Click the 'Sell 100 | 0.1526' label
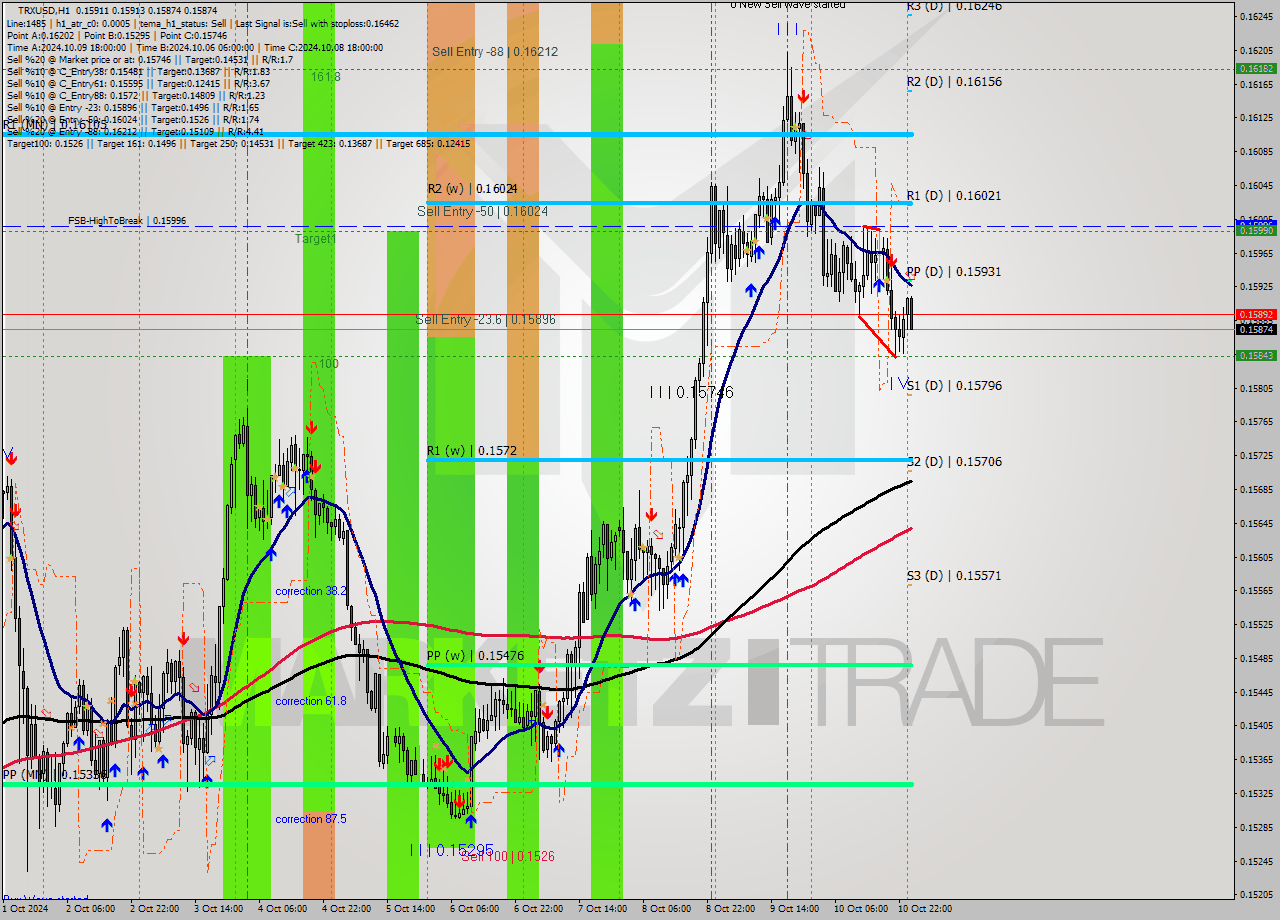Viewport: 1280px width, 920px height. (x=508, y=856)
